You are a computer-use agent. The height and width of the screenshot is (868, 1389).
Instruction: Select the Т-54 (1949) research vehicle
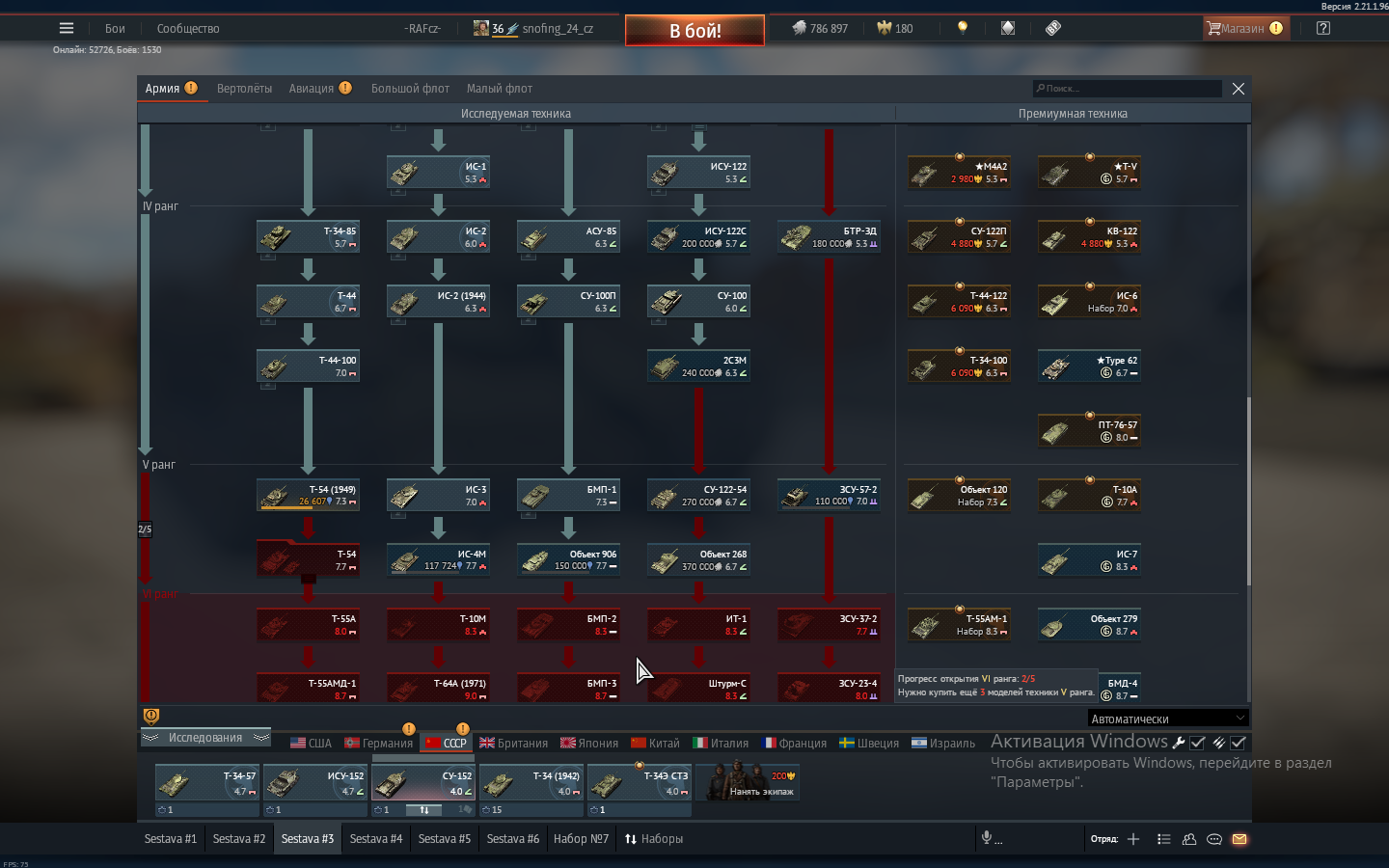click(x=308, y=495)
